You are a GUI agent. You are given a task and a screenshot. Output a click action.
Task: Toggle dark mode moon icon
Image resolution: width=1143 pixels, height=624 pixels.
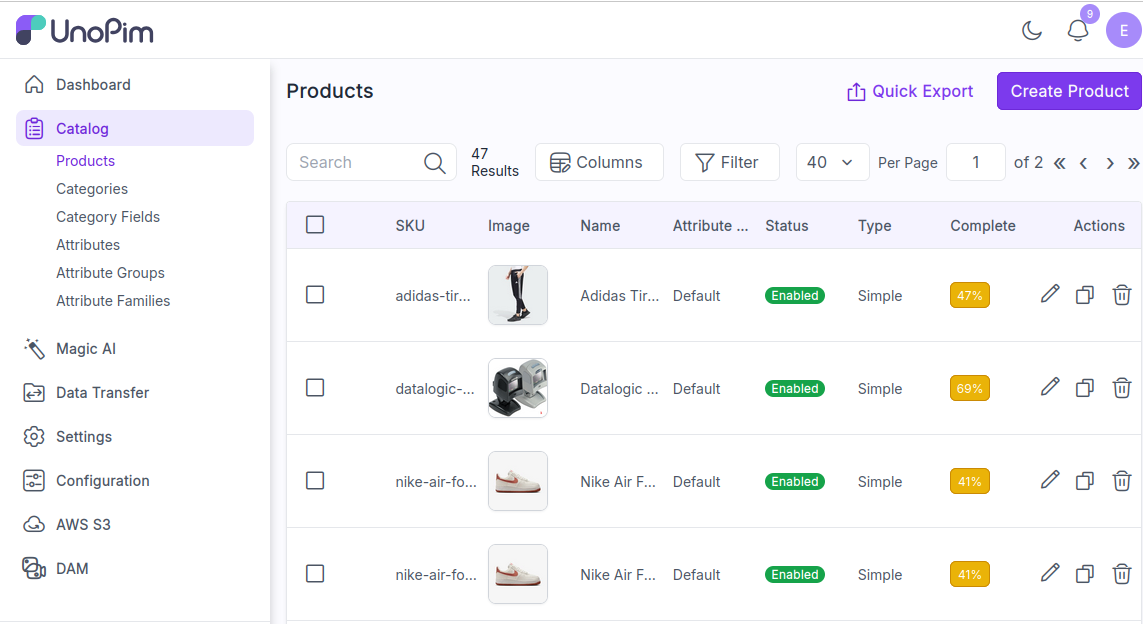(x=1031, y=31)
